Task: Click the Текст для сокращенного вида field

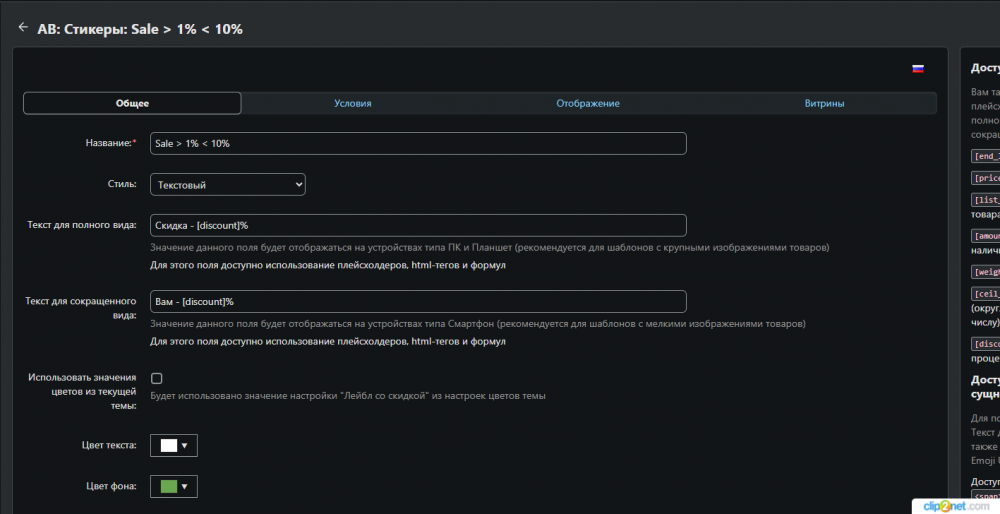Action: click(x=418, y=301)
